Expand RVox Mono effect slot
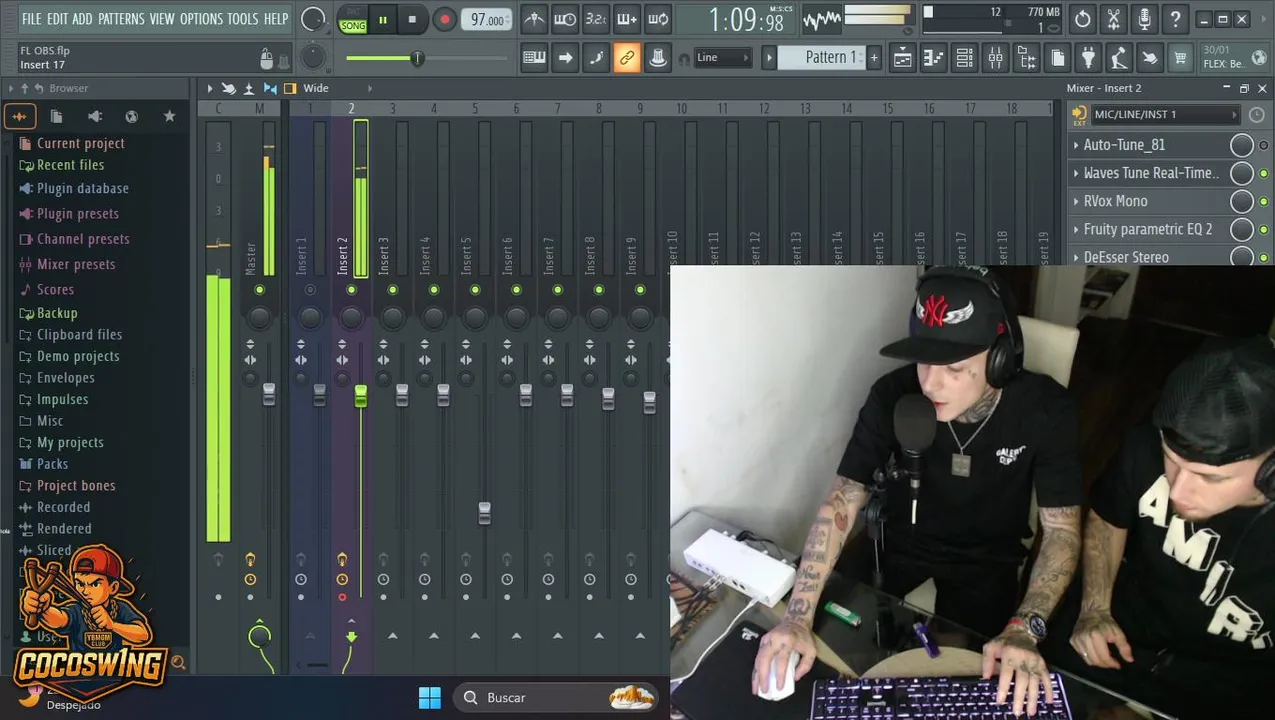The width and height of the screenshot is (1275, 720). (x=1076, y=201)
